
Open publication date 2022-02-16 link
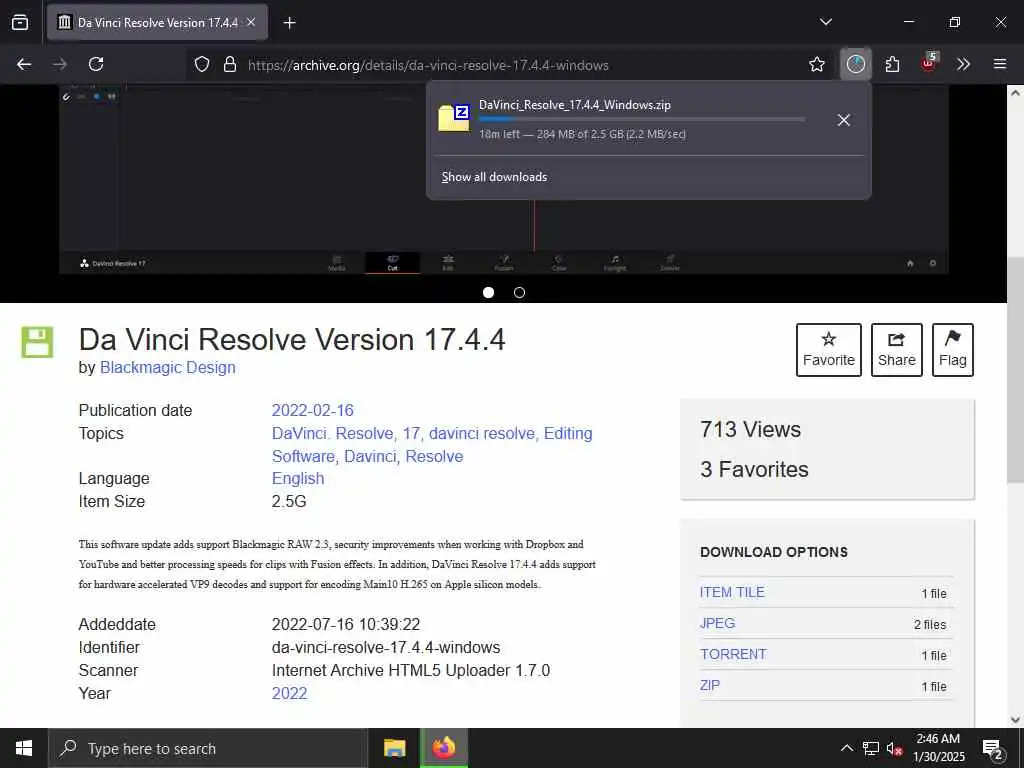(312, 410)
